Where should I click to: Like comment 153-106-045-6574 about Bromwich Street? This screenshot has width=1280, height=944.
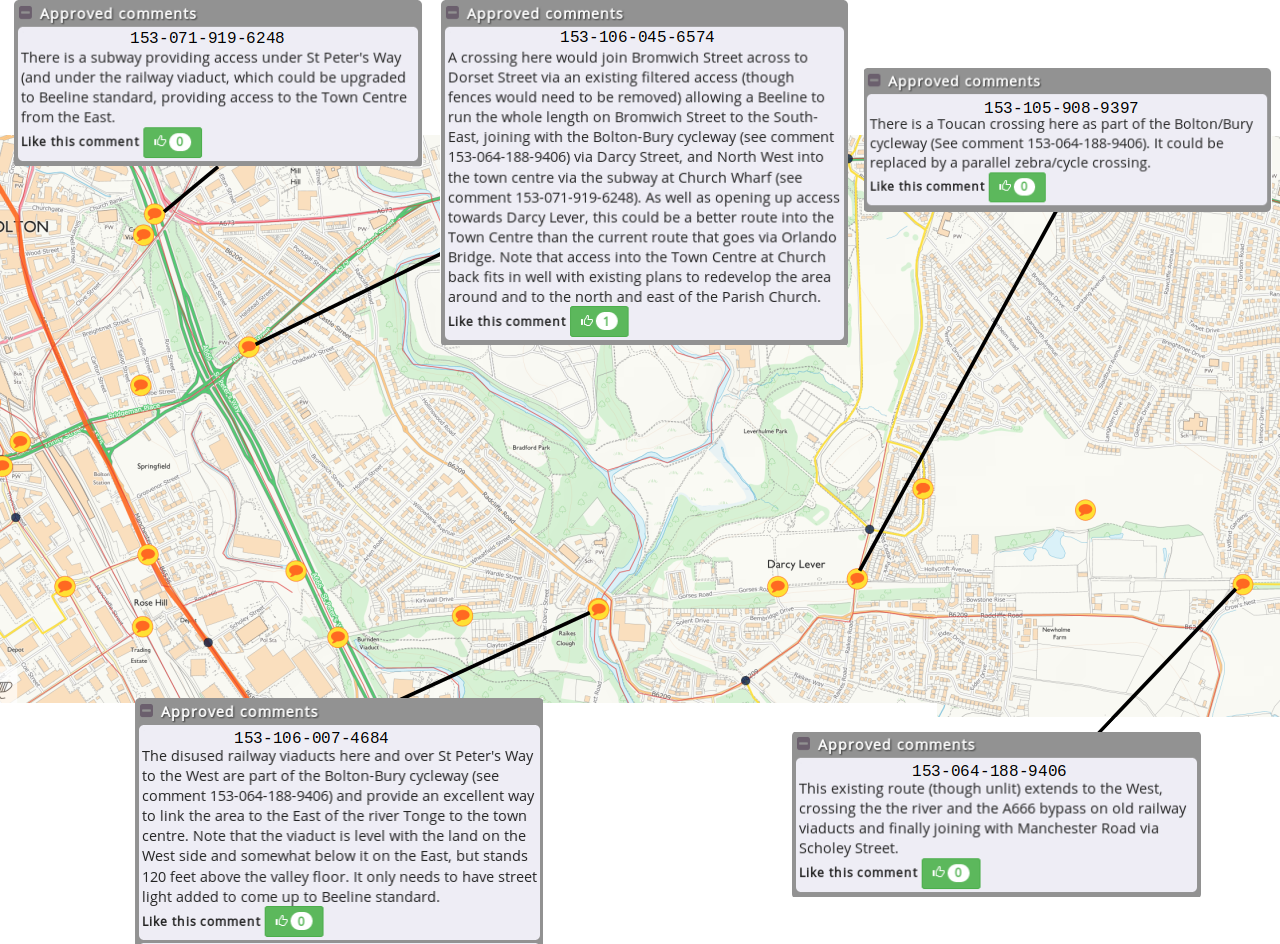click(598, 322)
